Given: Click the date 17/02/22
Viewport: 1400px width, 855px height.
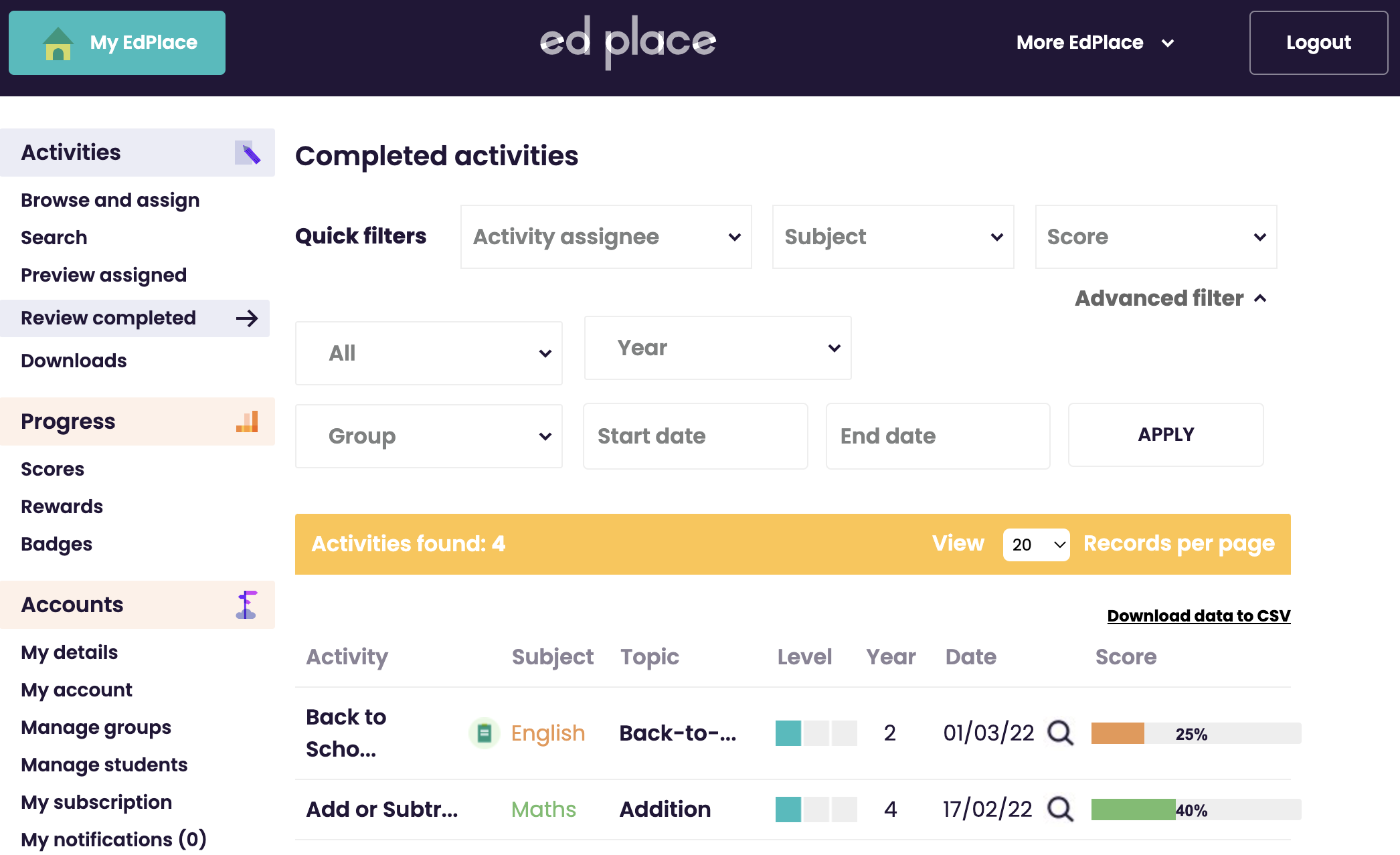Looking at the screenshot, I should tap(988, 810).
